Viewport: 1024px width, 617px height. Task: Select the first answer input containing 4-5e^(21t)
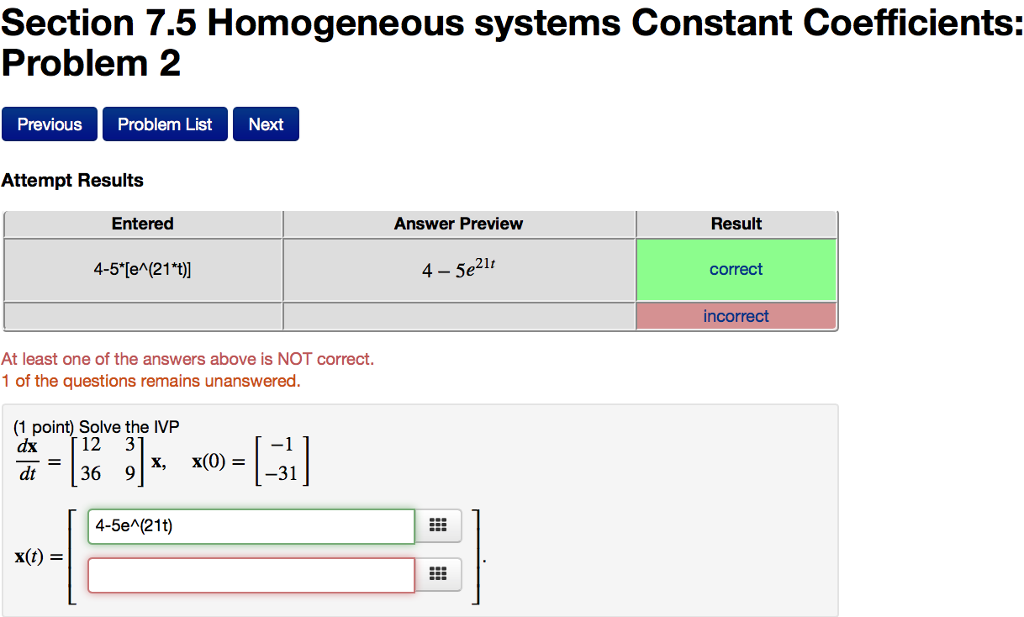pyautogui.click(x=250, y=525)
